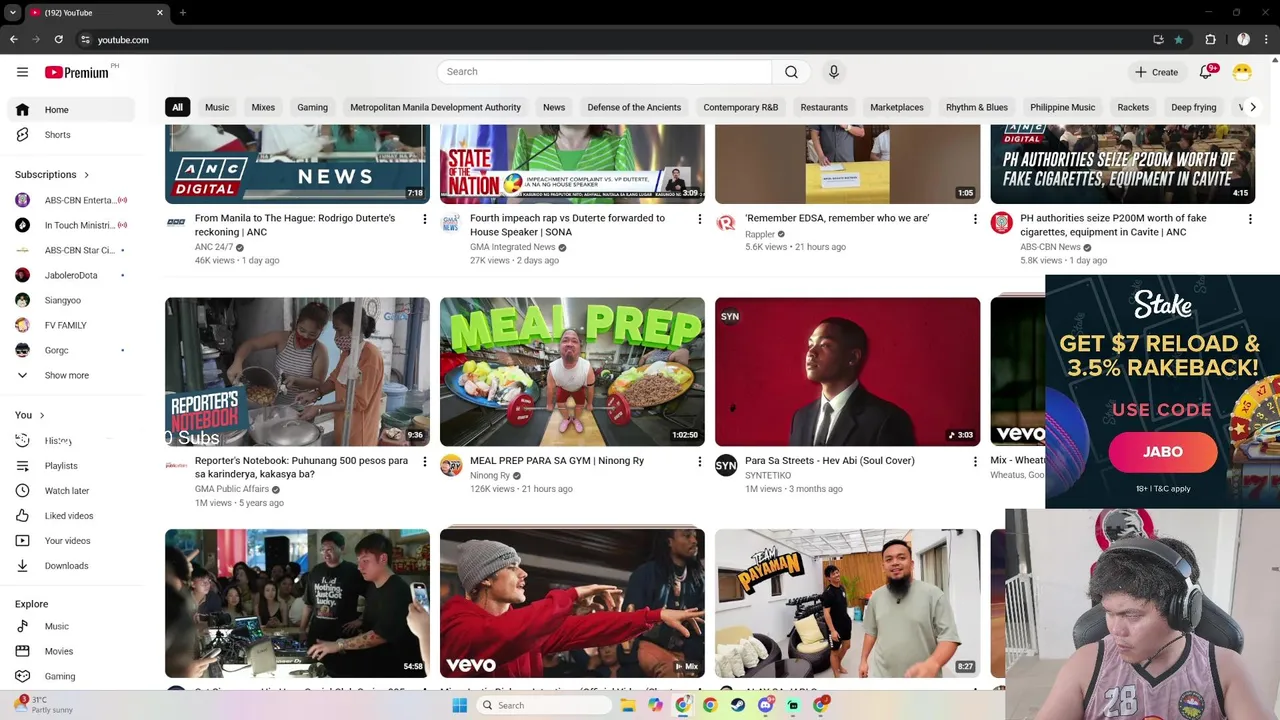
Task: Click the YouTube Premium logo
Action: tap(79, 72)
